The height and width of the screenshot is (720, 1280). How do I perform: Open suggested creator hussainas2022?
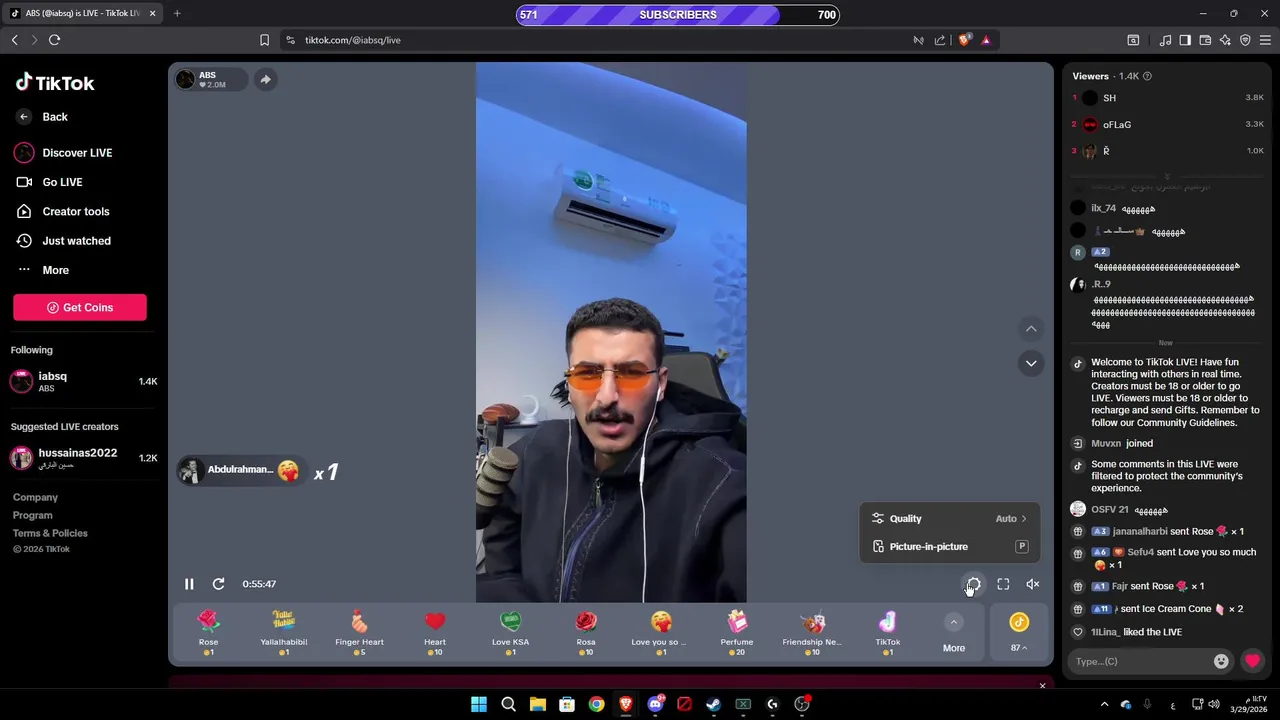click(x=84, y=458)
